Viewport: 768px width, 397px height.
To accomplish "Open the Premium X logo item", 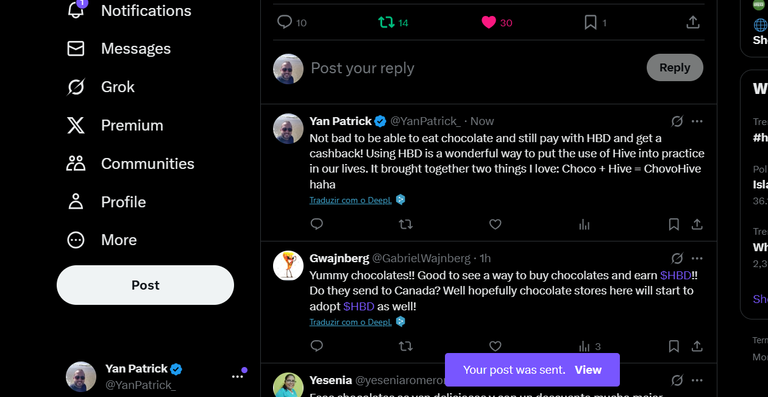I will click(x=115, y=125).
